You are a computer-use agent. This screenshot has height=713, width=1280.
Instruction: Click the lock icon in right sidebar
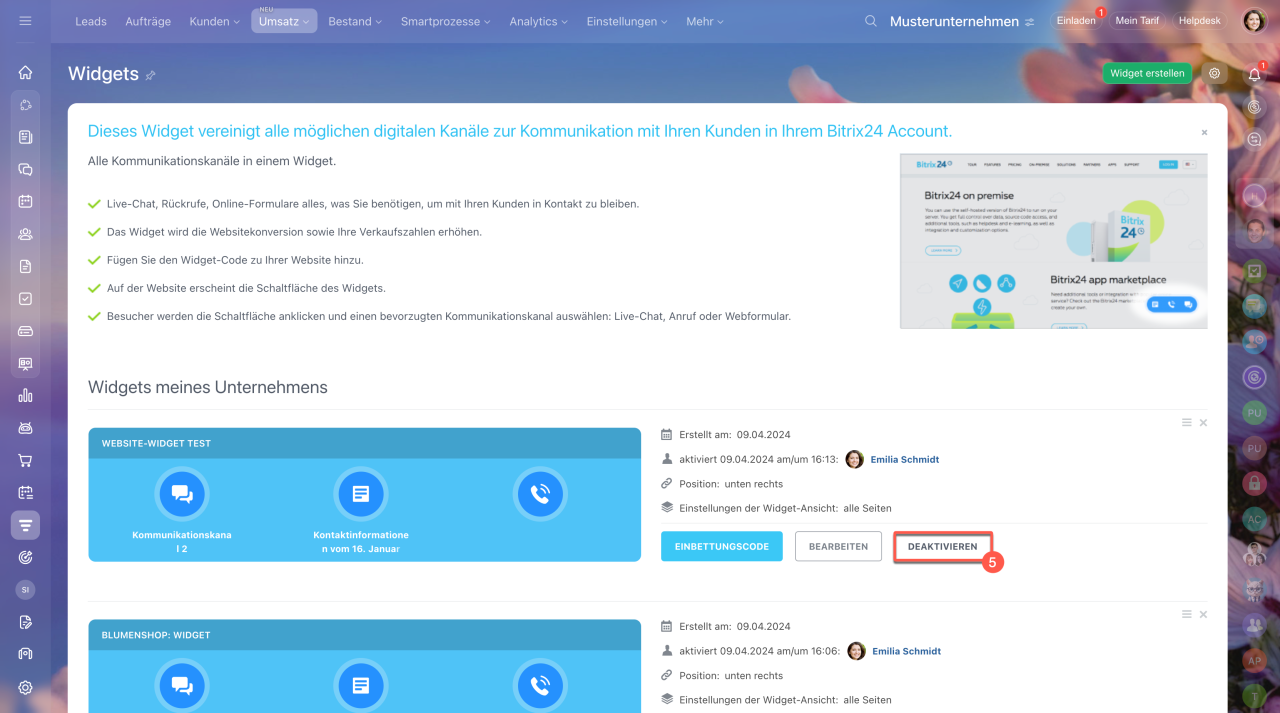pyautogui.click(x=1254, y=483)
